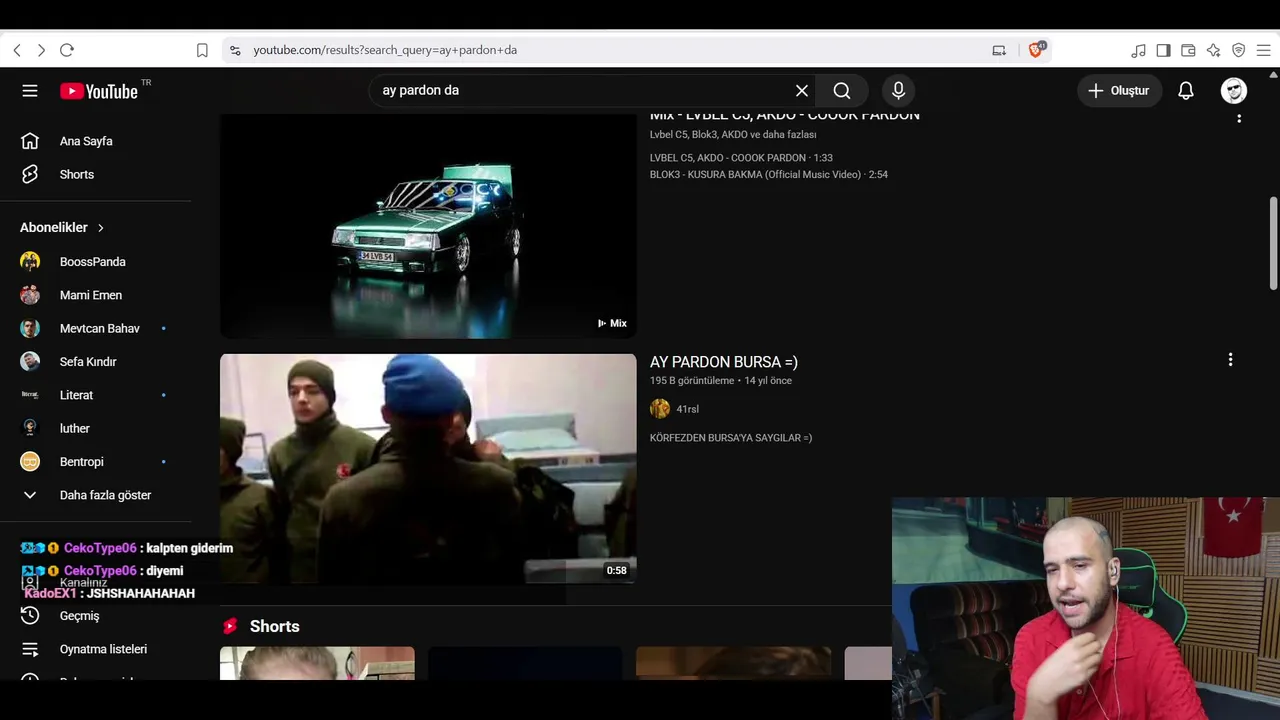Bookmark this page using the bookmark icon
Image resolution: width=1280 pixels, height=720 pixels.
(202, 50)
